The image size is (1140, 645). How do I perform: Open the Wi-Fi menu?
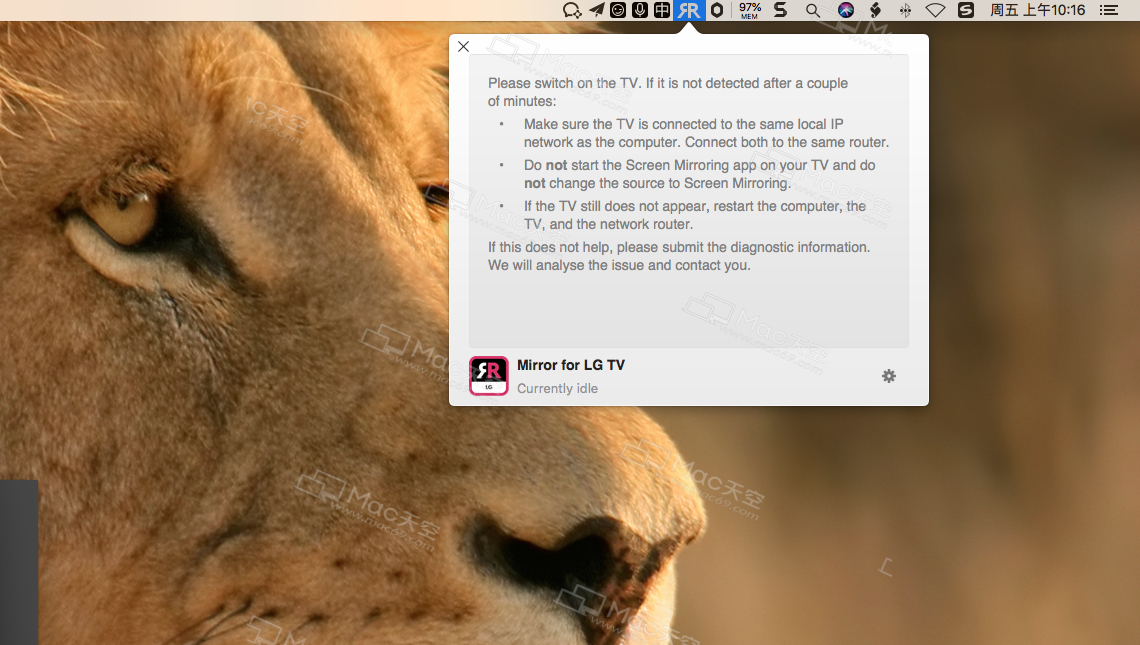coord(935,10)
